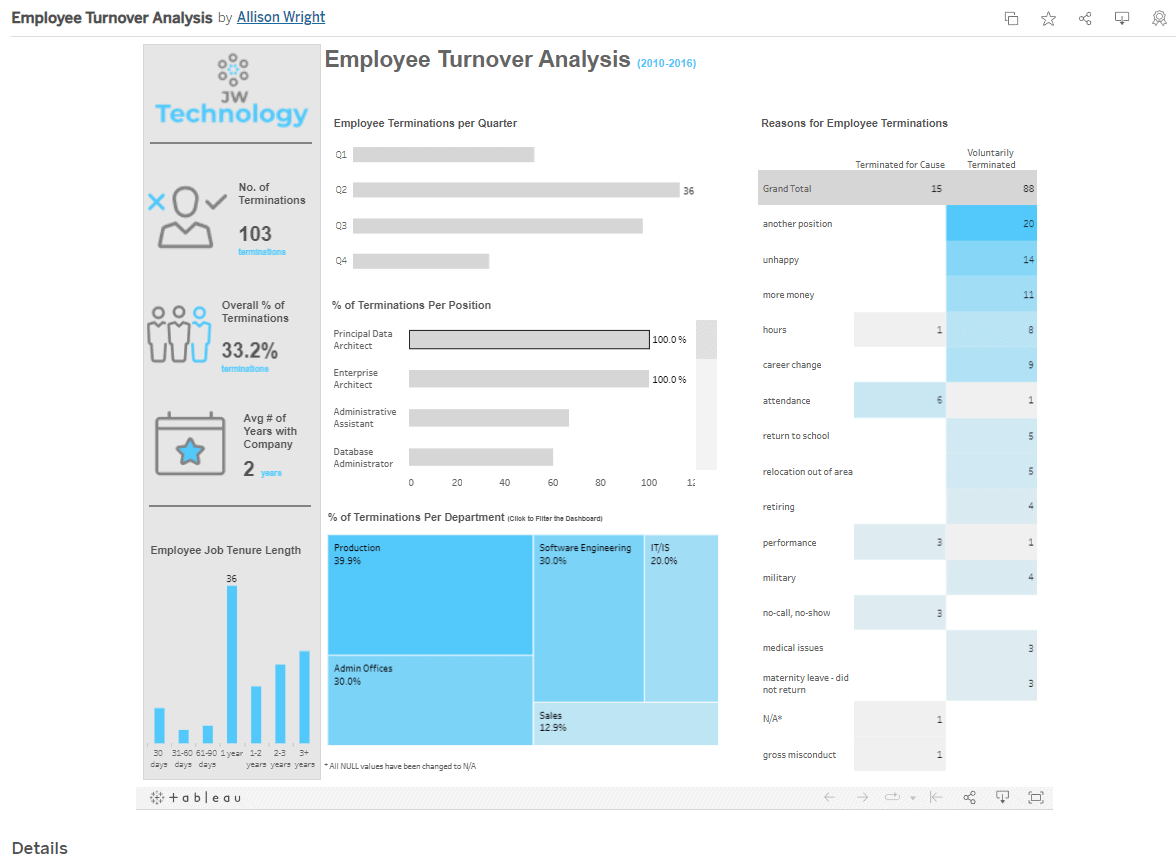Enter full screen view of the dashboard
1176x856 pixels.
click(1036, 797)
